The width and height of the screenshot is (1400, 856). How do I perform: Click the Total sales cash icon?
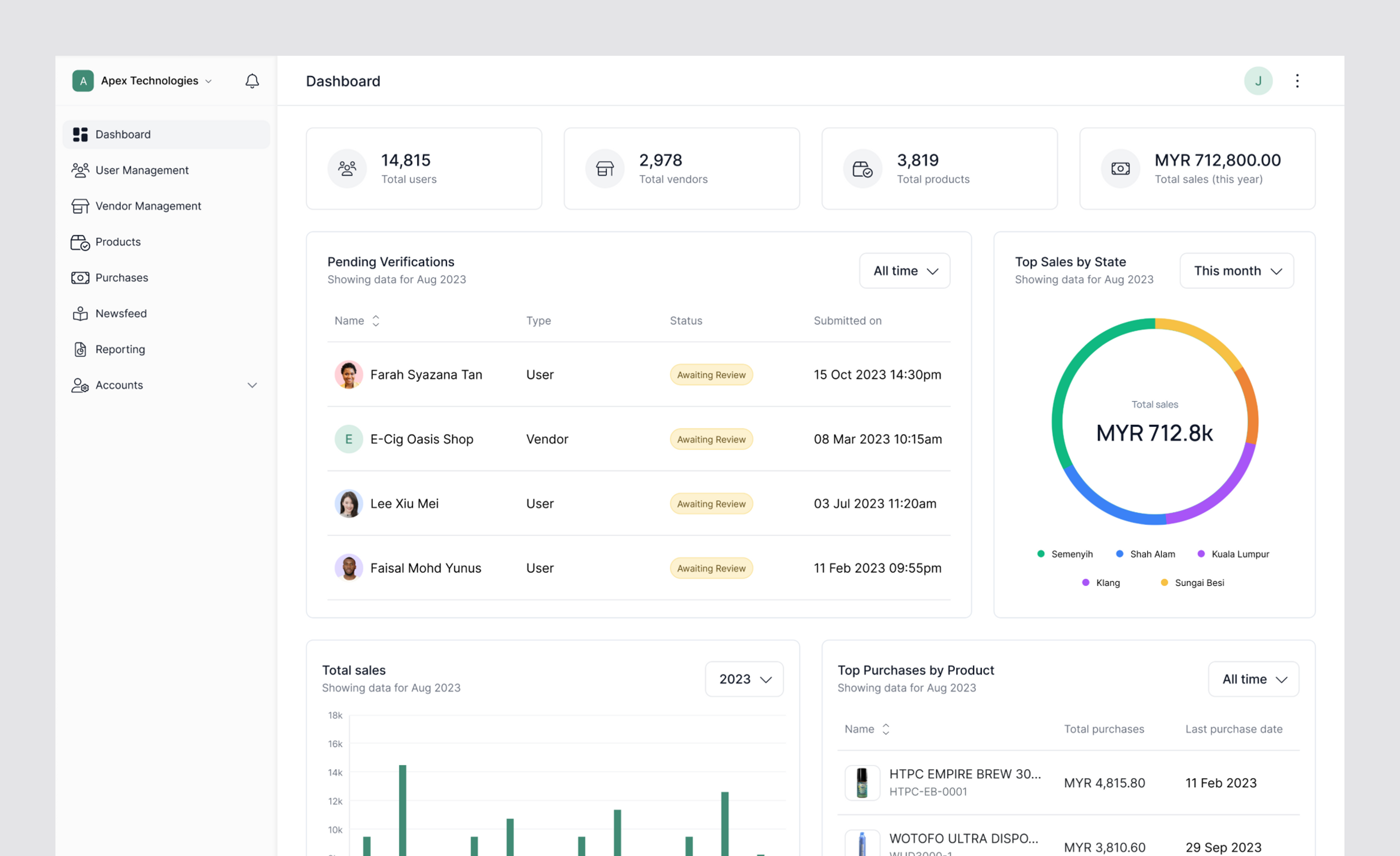[1120, 168]
